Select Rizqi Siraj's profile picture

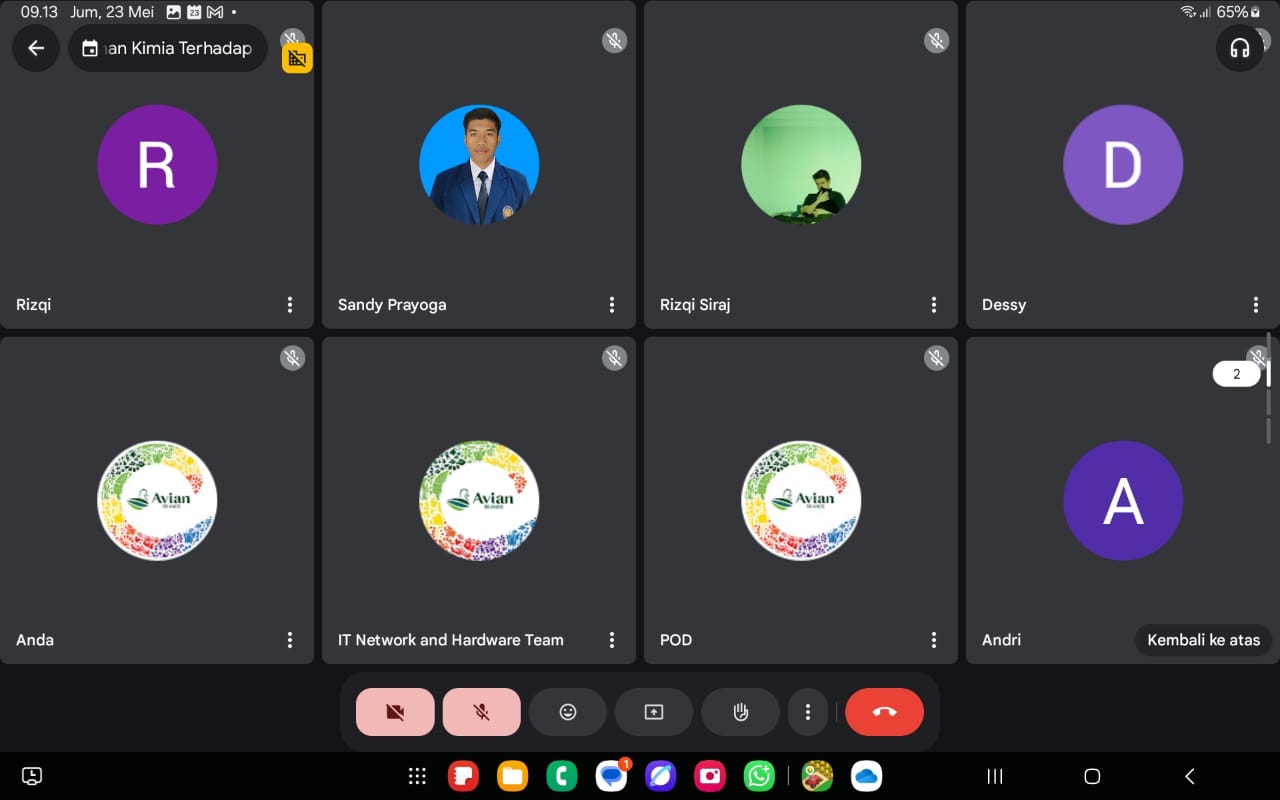tap(800, 164)
